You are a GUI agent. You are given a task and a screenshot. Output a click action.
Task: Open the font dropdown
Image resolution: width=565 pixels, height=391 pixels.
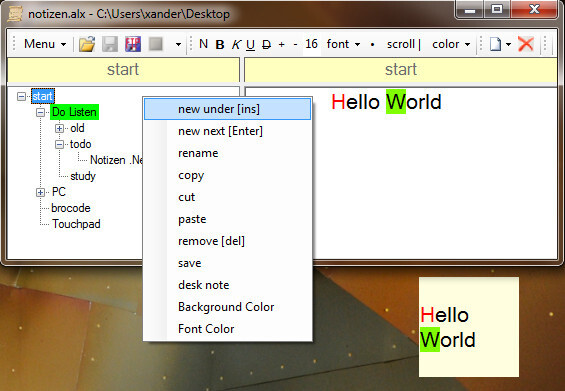click(x=343, y=44)
